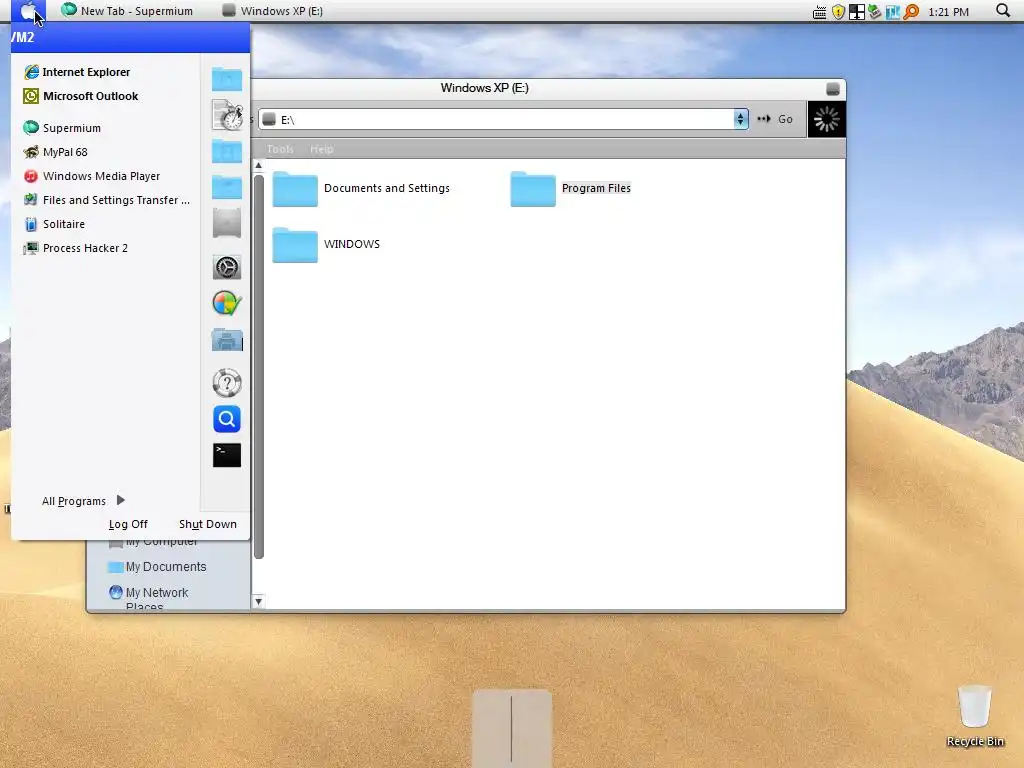Viewport: 1024px width, 768px height.
Task: Click the yellow security shield tray icon
Action: pyautogui.click(x=838, y=12)
